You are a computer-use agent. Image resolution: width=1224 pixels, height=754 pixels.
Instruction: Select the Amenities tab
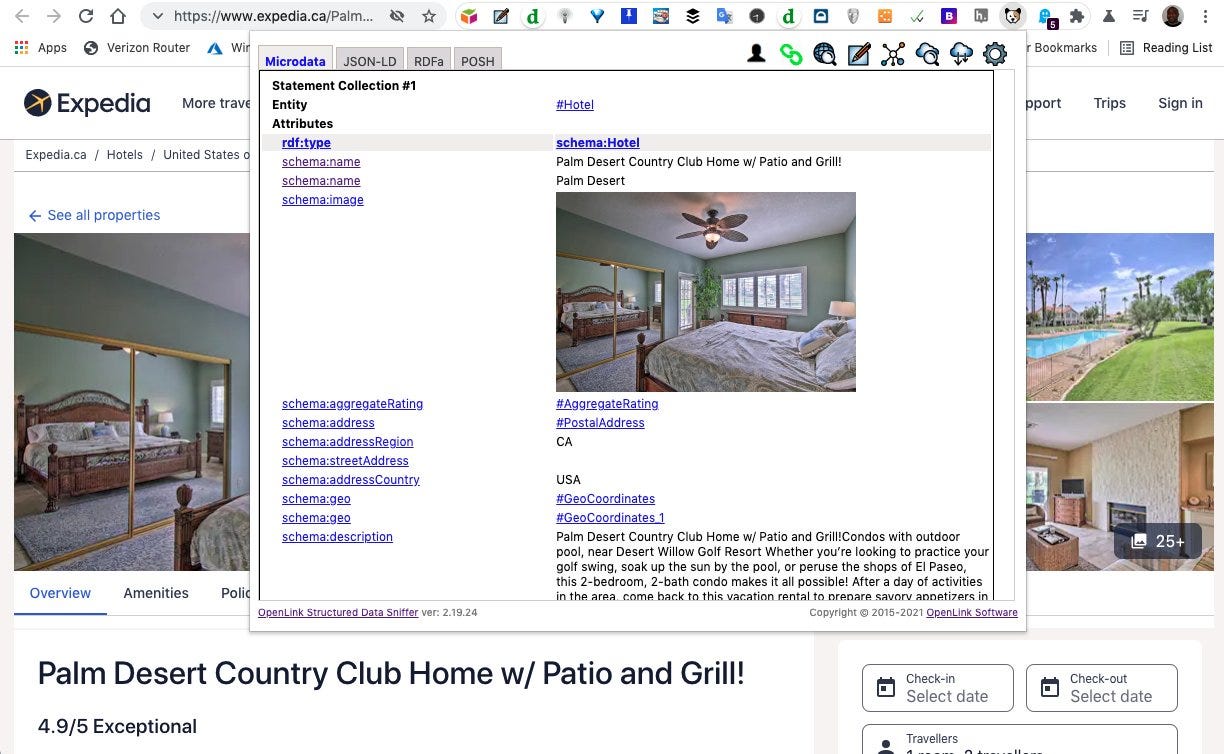click(x=156, y=593)
